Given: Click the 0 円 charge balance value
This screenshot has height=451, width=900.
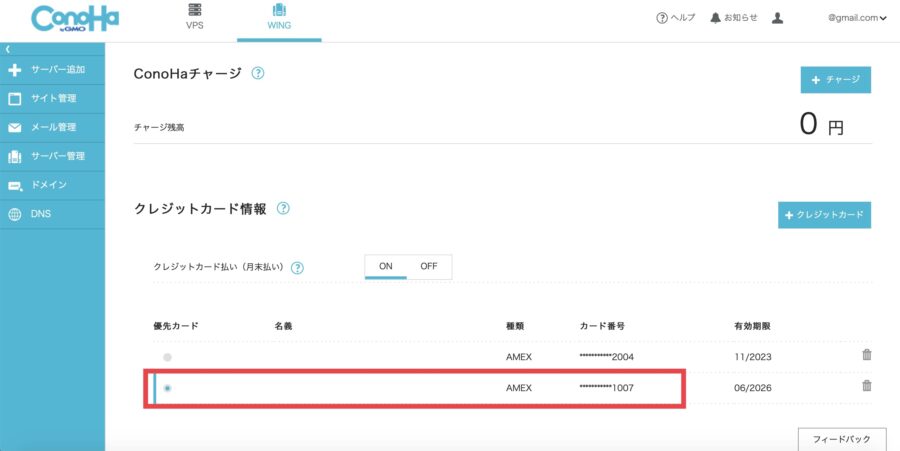Looking at the screenshot, I should tap(822, 123).
